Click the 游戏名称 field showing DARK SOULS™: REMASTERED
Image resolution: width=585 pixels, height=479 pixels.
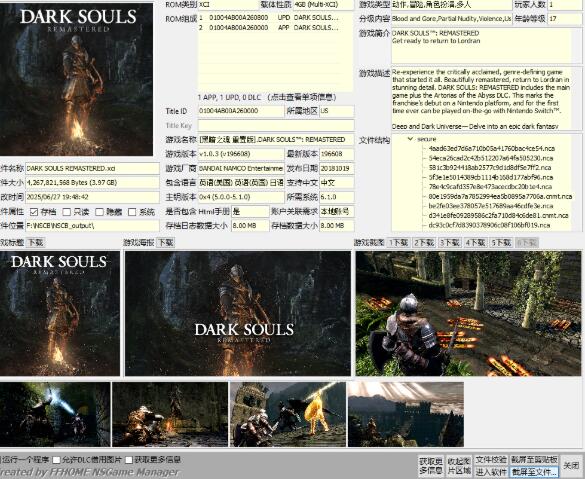(x=276, y=140)
